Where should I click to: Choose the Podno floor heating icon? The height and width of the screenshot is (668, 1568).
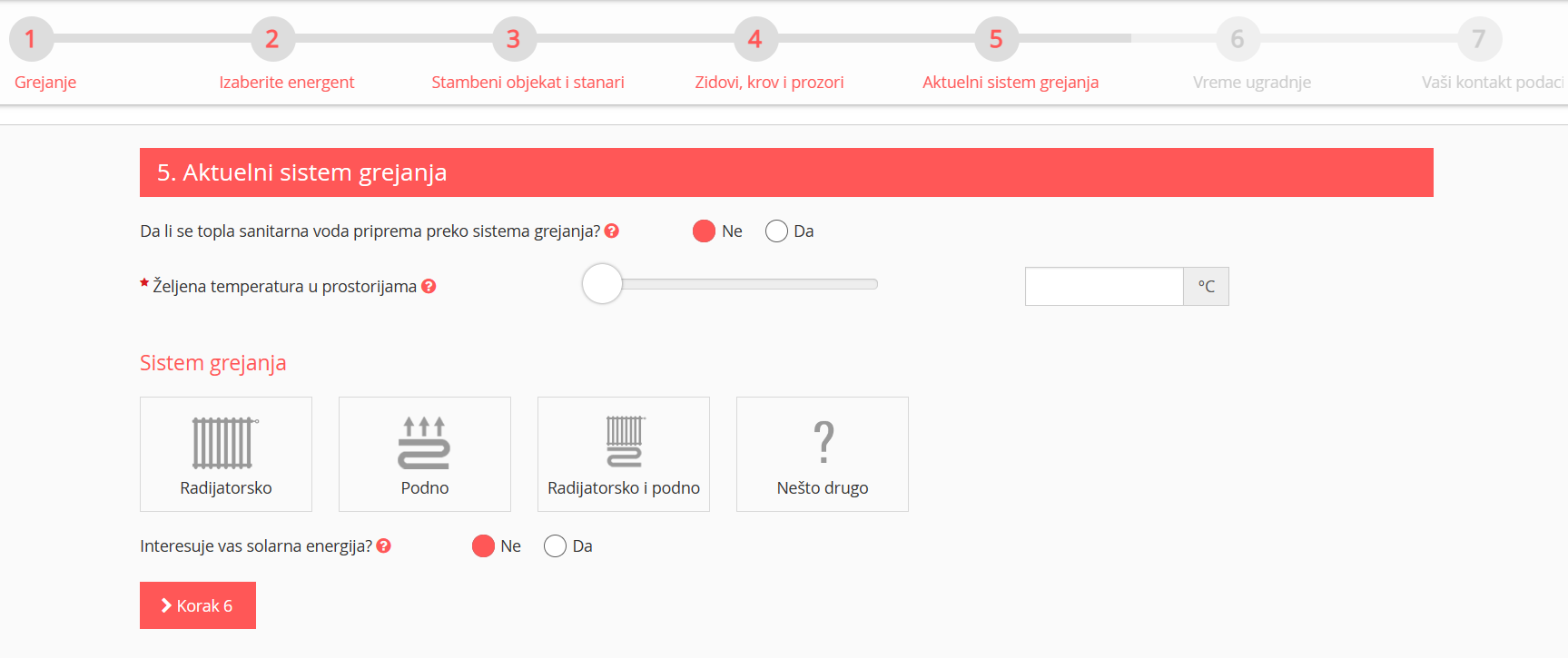tap(424, 442)
